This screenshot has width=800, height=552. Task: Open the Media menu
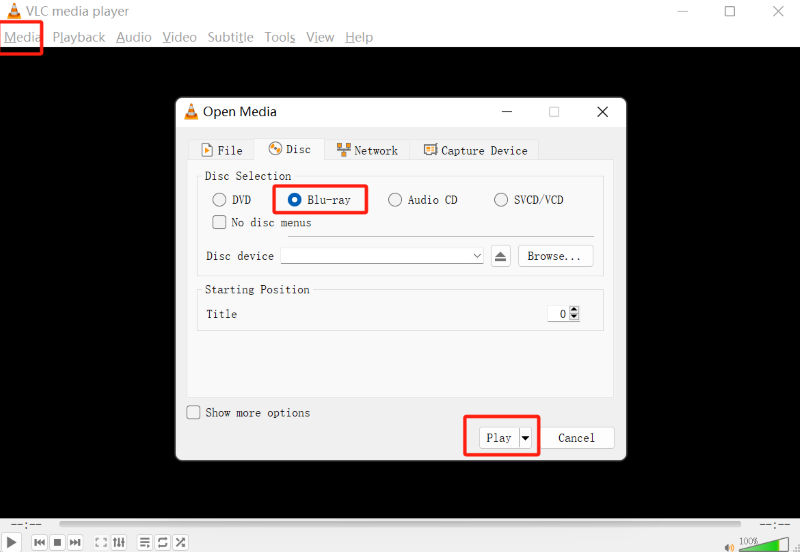click(22, 37)
